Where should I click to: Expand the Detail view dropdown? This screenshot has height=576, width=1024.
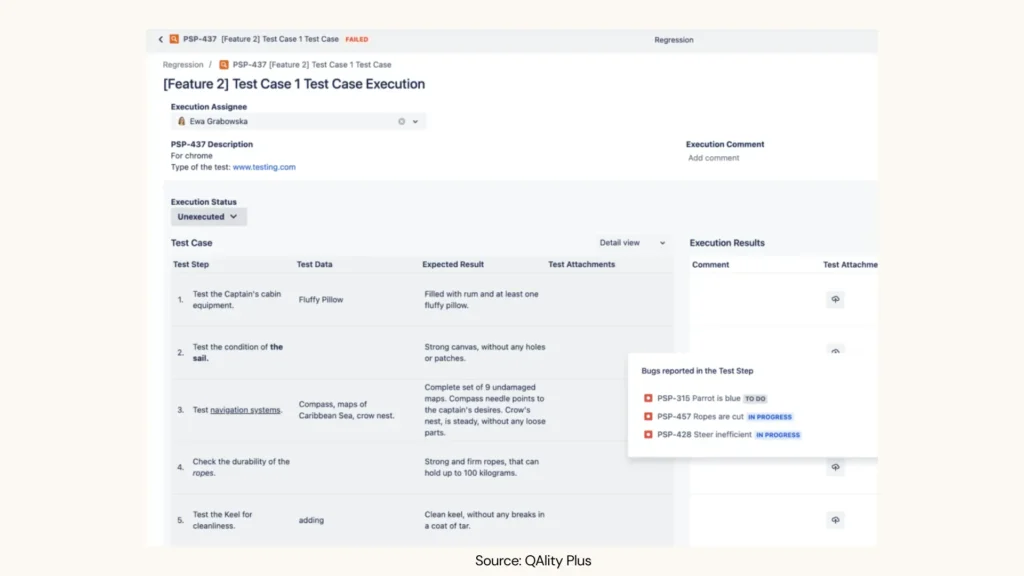(x=632, y=243)
